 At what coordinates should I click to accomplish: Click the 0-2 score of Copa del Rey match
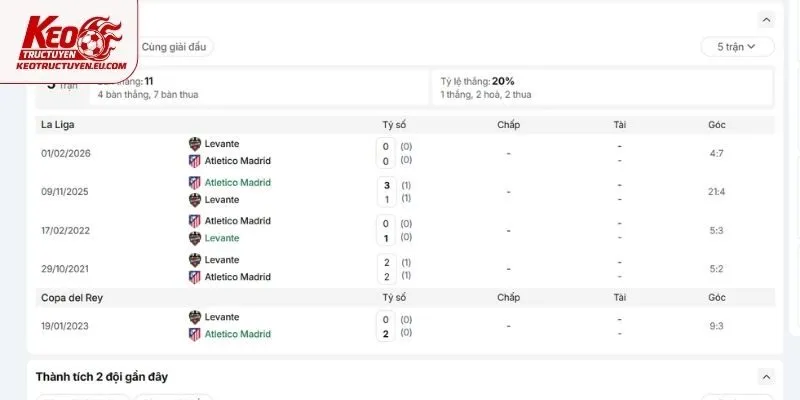[x=386, y=327]
